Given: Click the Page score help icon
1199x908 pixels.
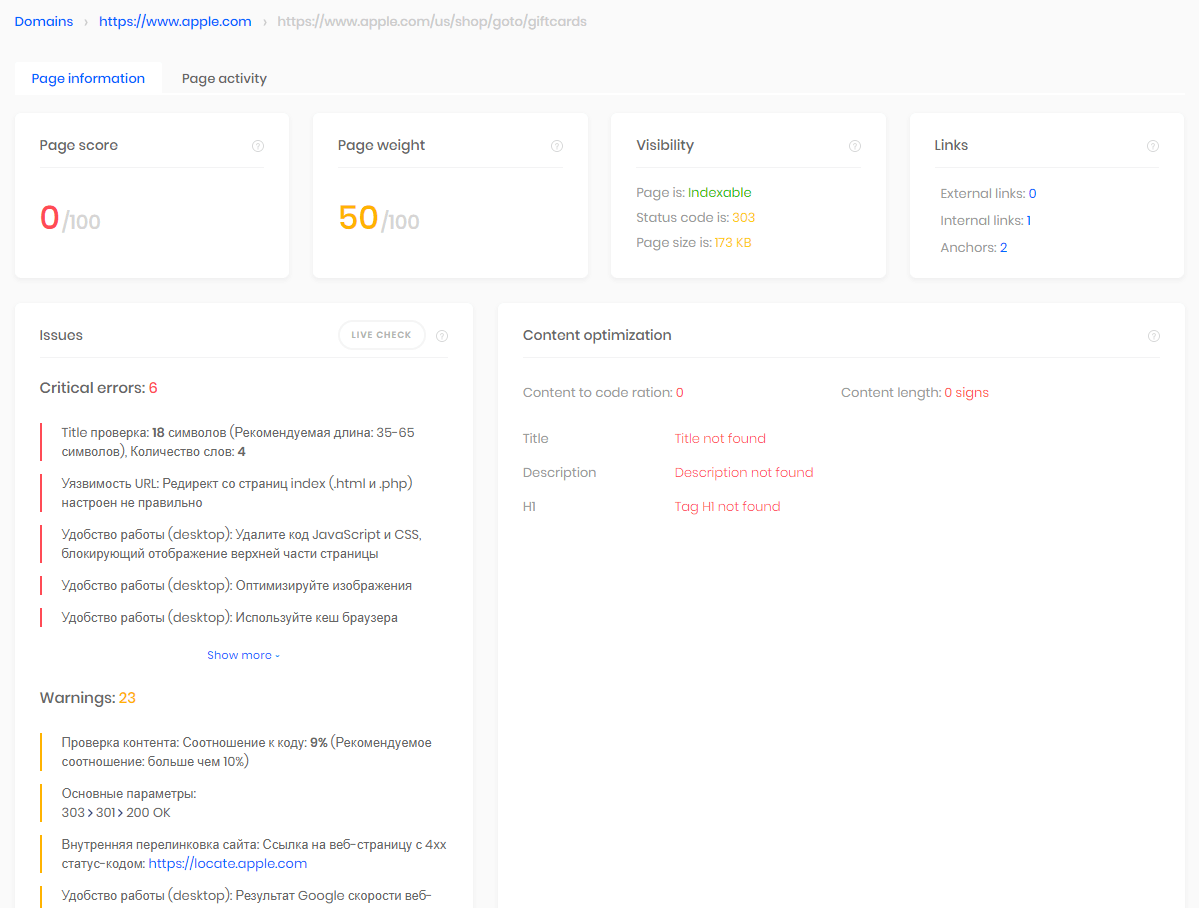Looking at the screenshot, I should pyautogui.click(x=258, y=146).
